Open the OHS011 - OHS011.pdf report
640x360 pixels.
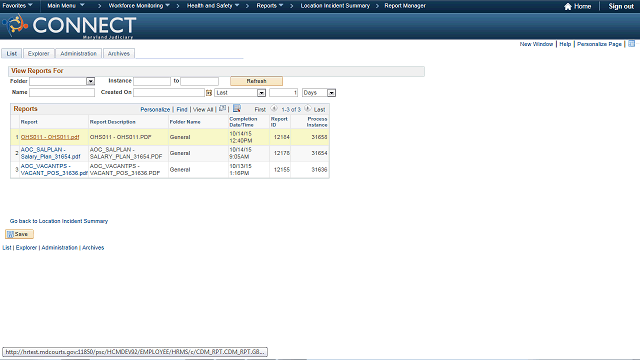coord(50,137)
